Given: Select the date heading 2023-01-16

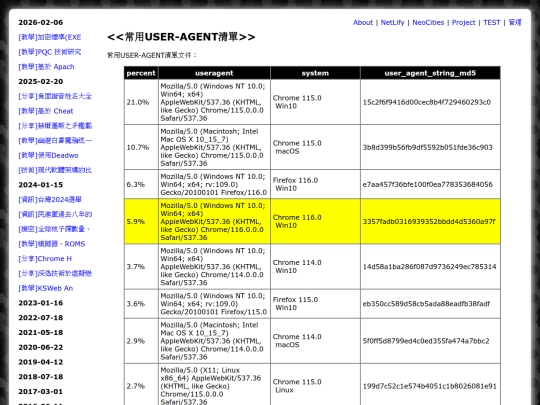Looking at the screenshot, I should coord(41,303).
